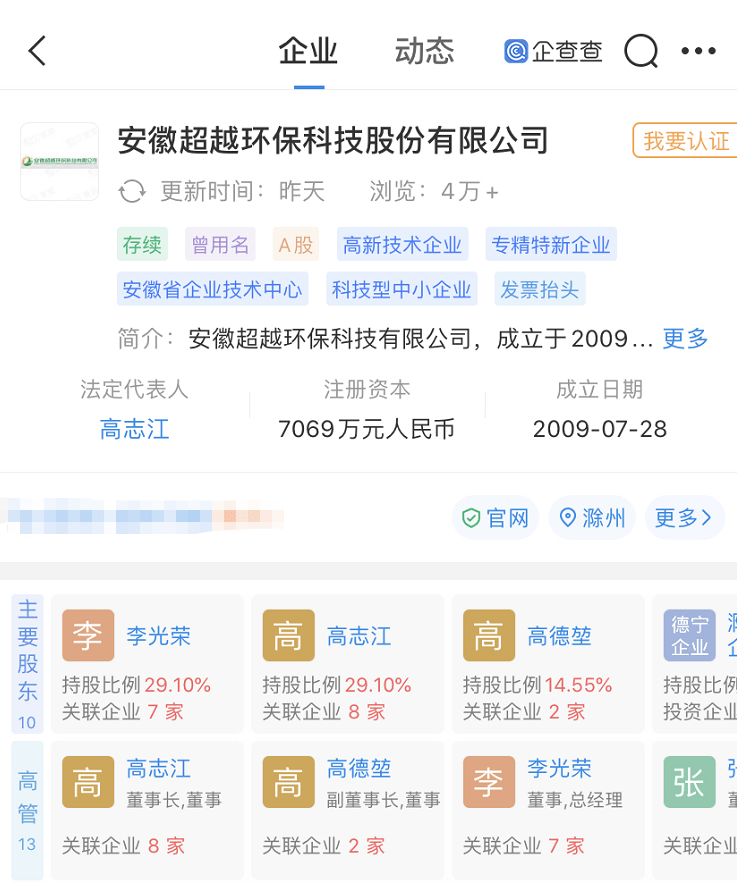Tap 关联企业 7 家 under 总经理 李光荣
The width and height of the screenshot is (737, 886).
pos(523,846)
